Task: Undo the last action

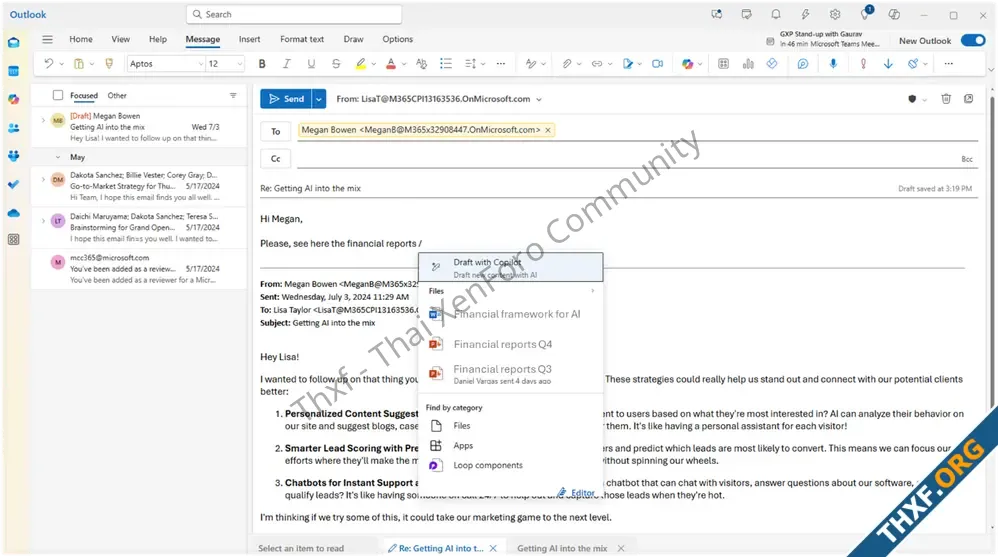Action: click(x=48, y=64)
